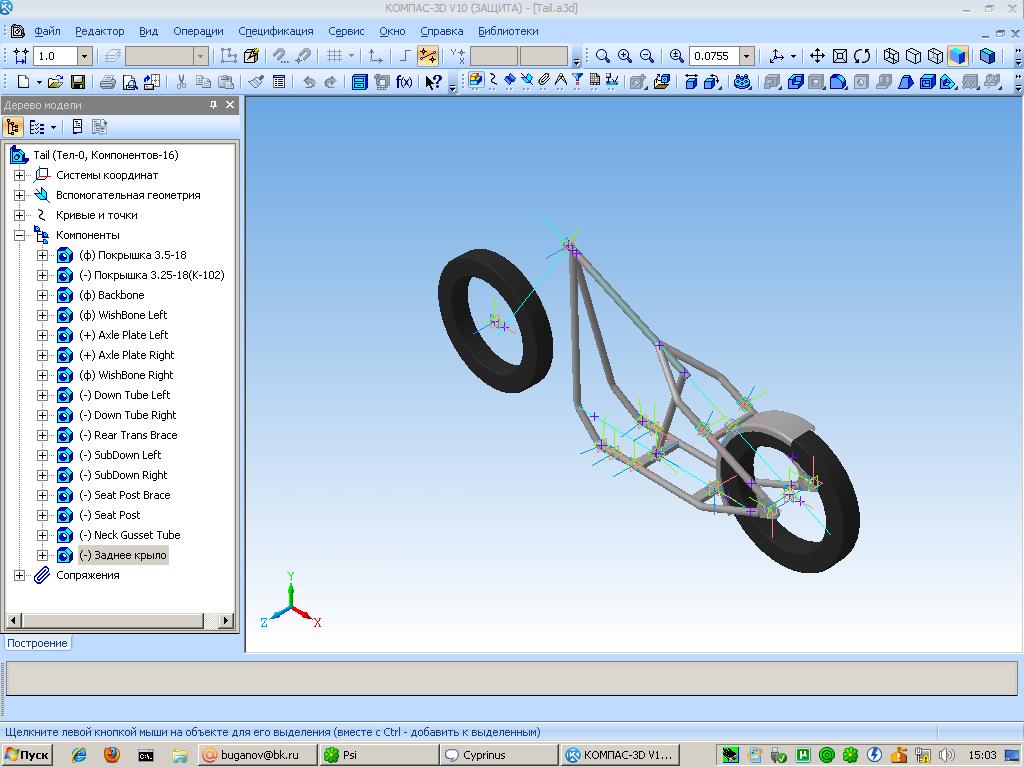This screenshot has width=1024, height=768.
Task: Select the Seat Post component in tree
Action: [x=117, y=515]
